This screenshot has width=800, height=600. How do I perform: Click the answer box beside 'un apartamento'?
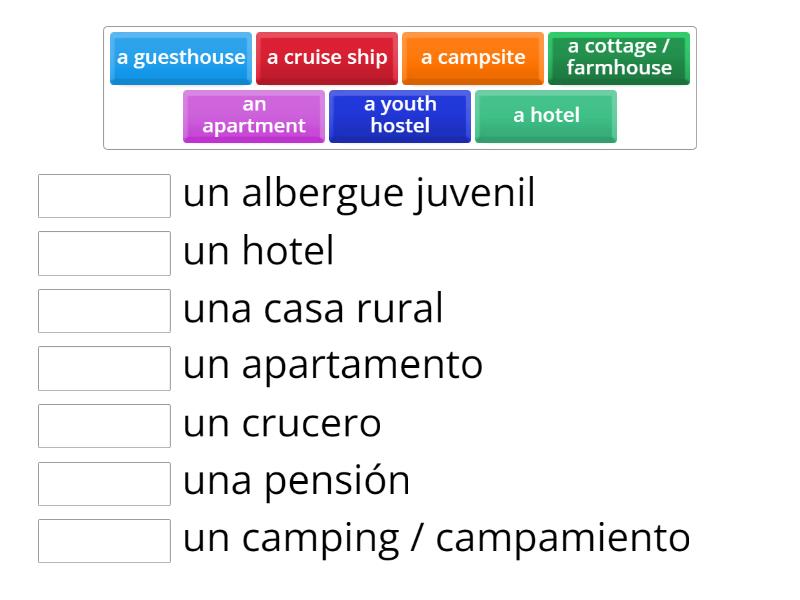(x=104, y=367)
